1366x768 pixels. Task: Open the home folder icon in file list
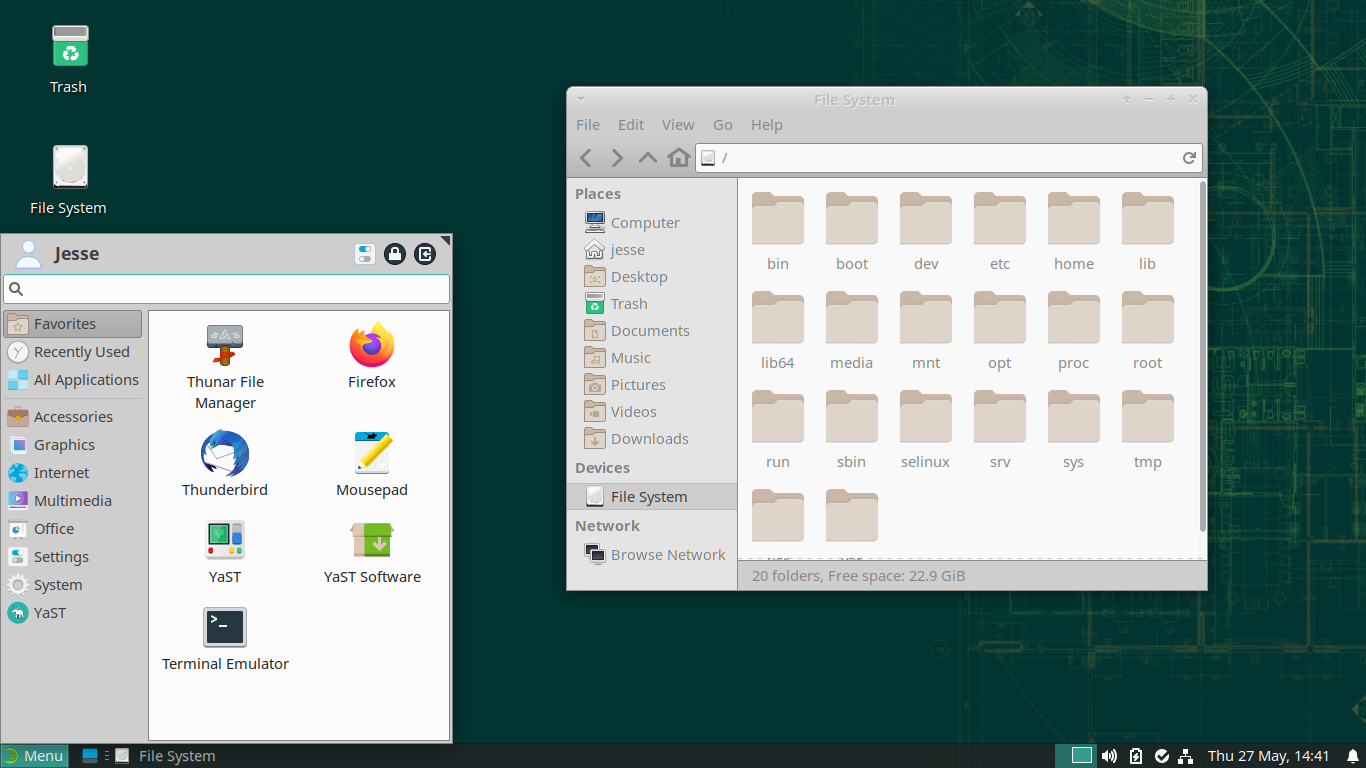coord(1074,232)
